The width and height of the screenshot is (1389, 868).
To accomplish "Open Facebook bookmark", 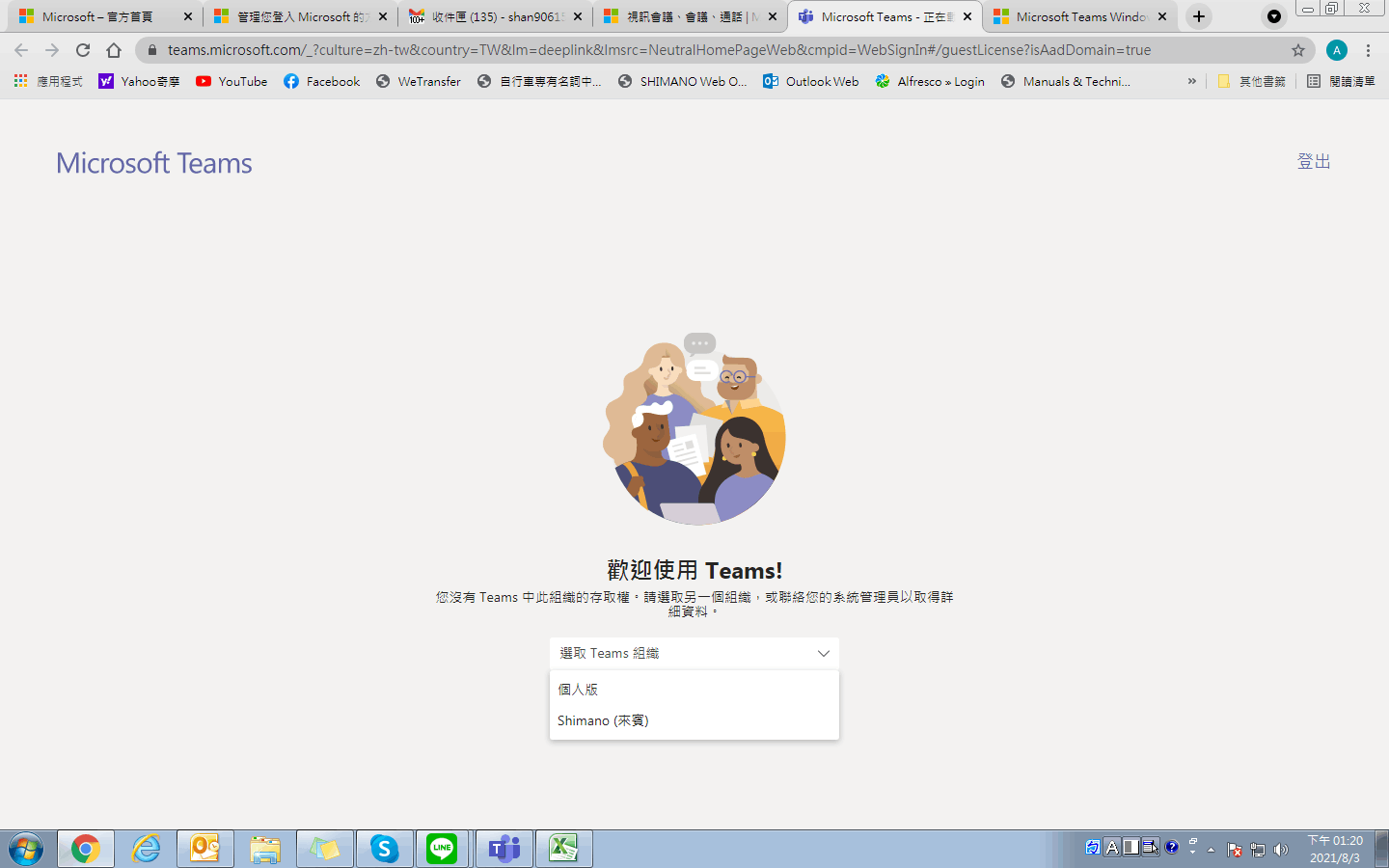I will pyautogui.click(x=321, y=81).
